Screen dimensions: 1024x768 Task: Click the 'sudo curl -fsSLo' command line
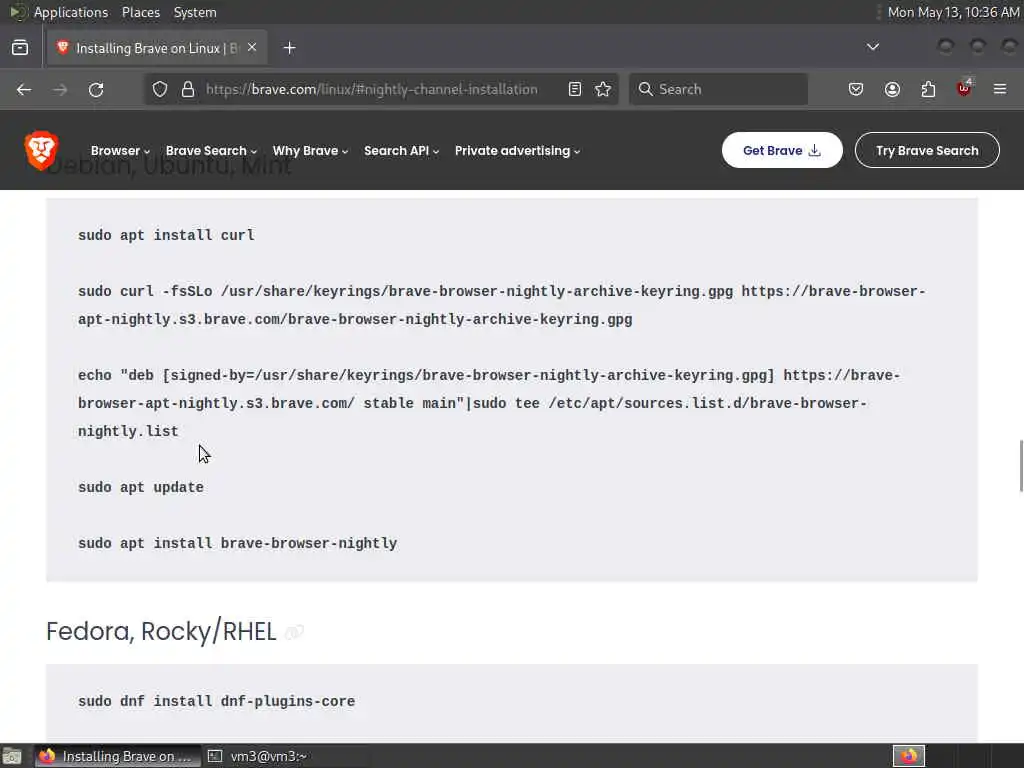coord(502,305)
